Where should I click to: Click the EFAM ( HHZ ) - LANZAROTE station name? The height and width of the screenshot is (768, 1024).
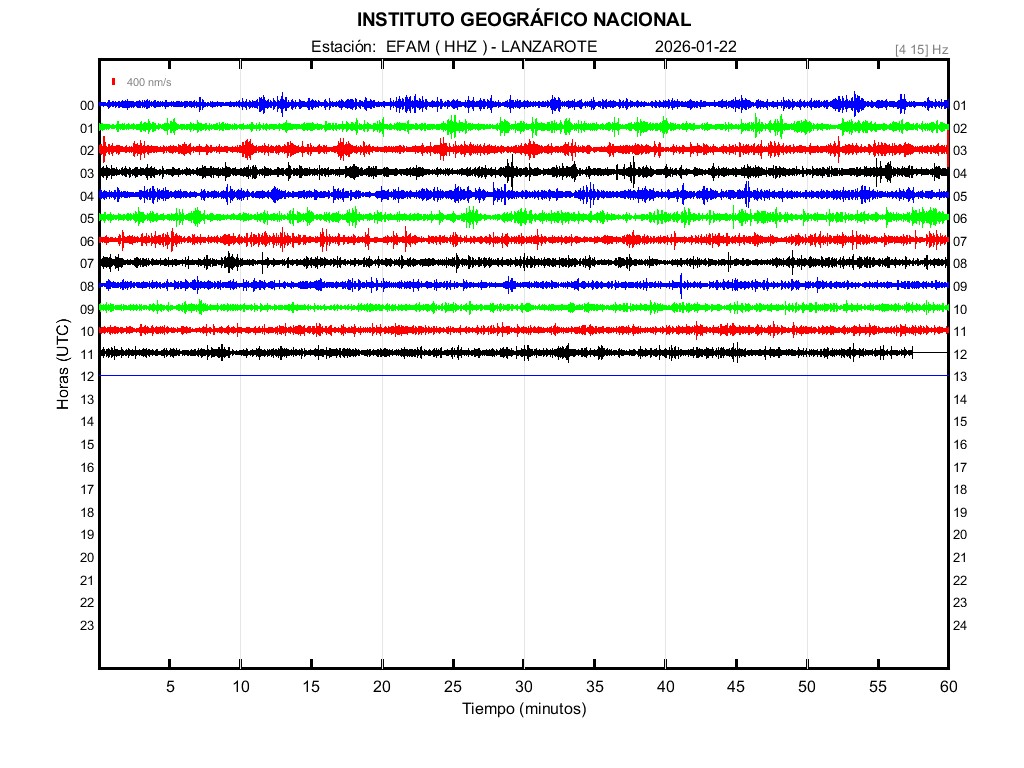point(491,47)
